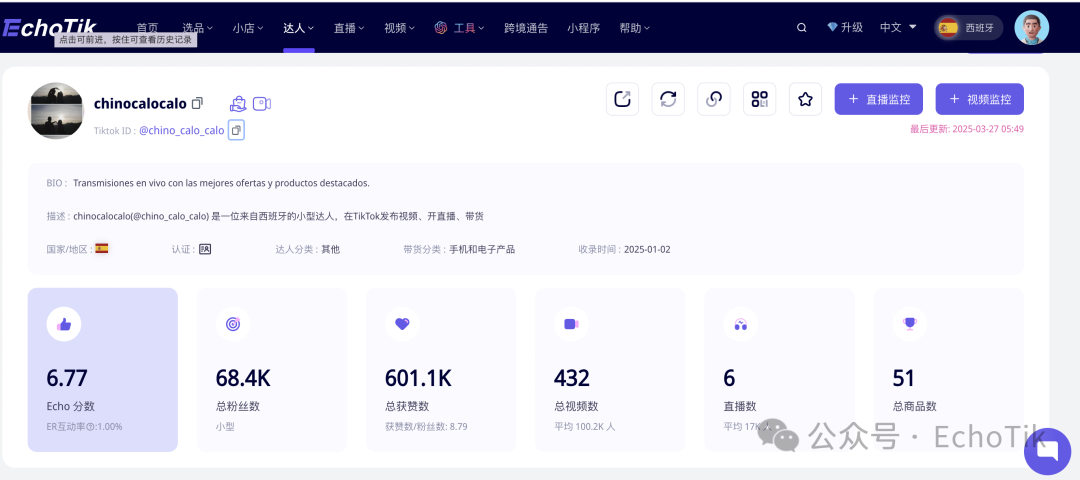Open the search magnifier in the top bar
The image size is (1080, 480).
point(801,28)
